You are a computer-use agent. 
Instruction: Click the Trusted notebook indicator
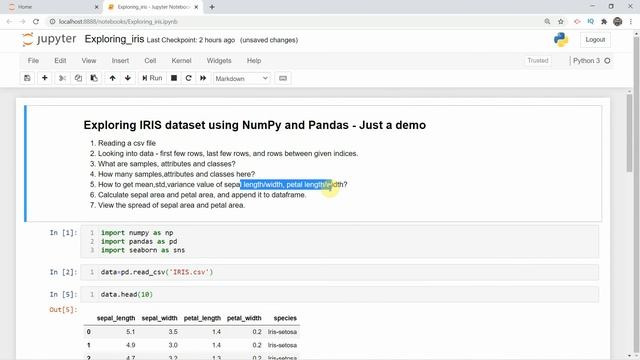538,60
